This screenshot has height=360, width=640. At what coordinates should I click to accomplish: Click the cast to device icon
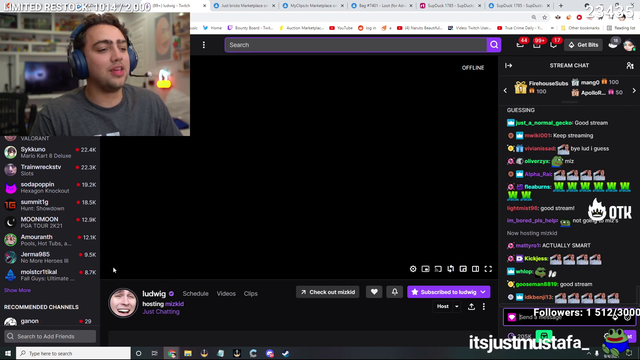pos(438,269)
